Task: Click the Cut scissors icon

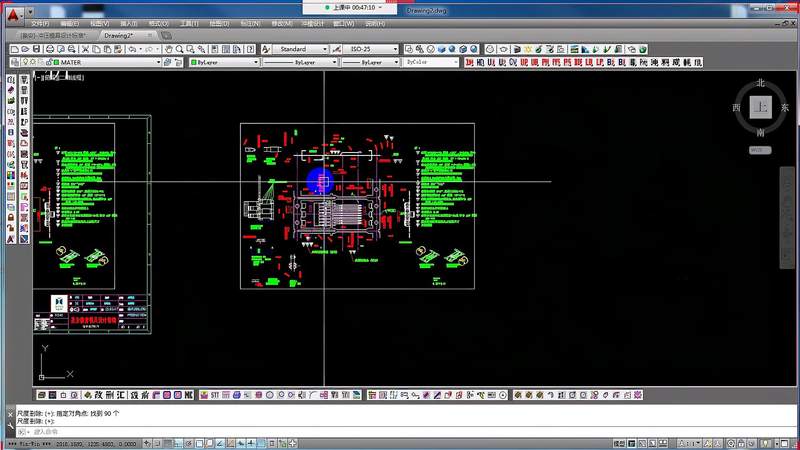Action: 85,49
